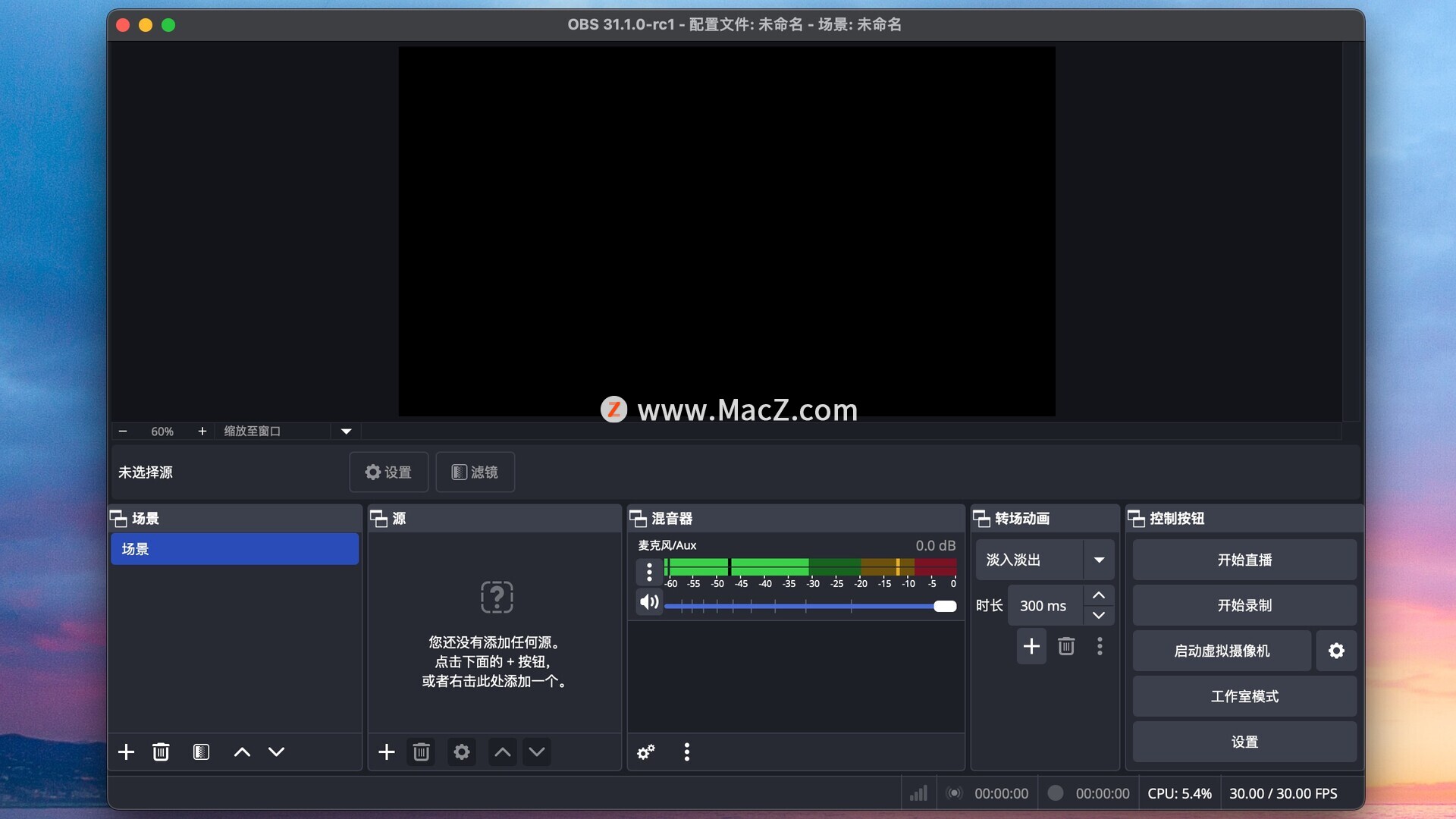Click the 滤镜 filters button
This screenshot has width=1456, height=819.
pos(475,472)
